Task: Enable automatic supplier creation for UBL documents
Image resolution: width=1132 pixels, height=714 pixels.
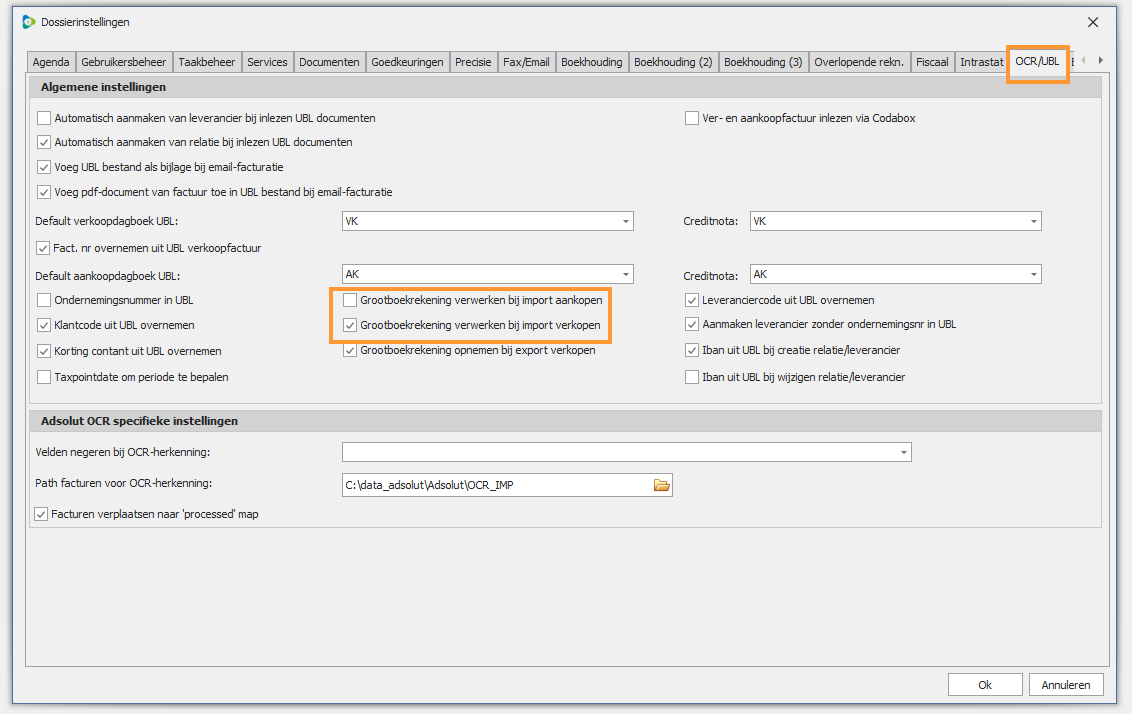Action: coord(44,118)
